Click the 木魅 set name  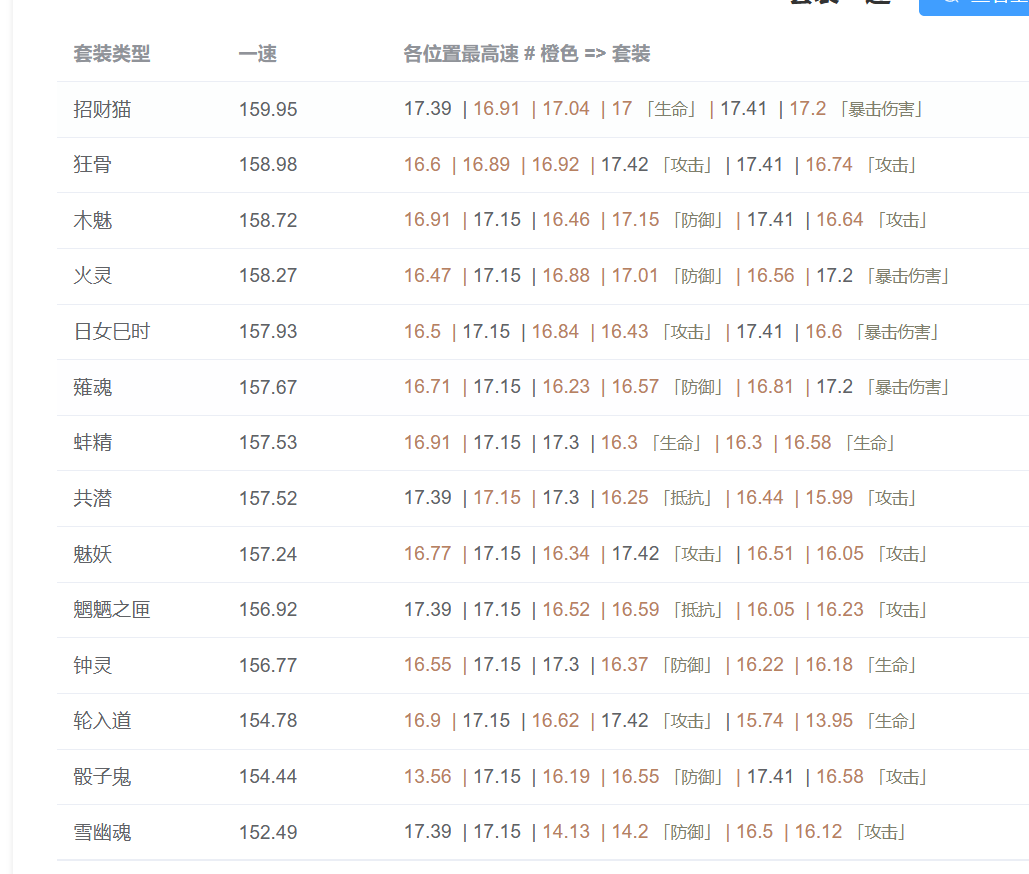93,220
